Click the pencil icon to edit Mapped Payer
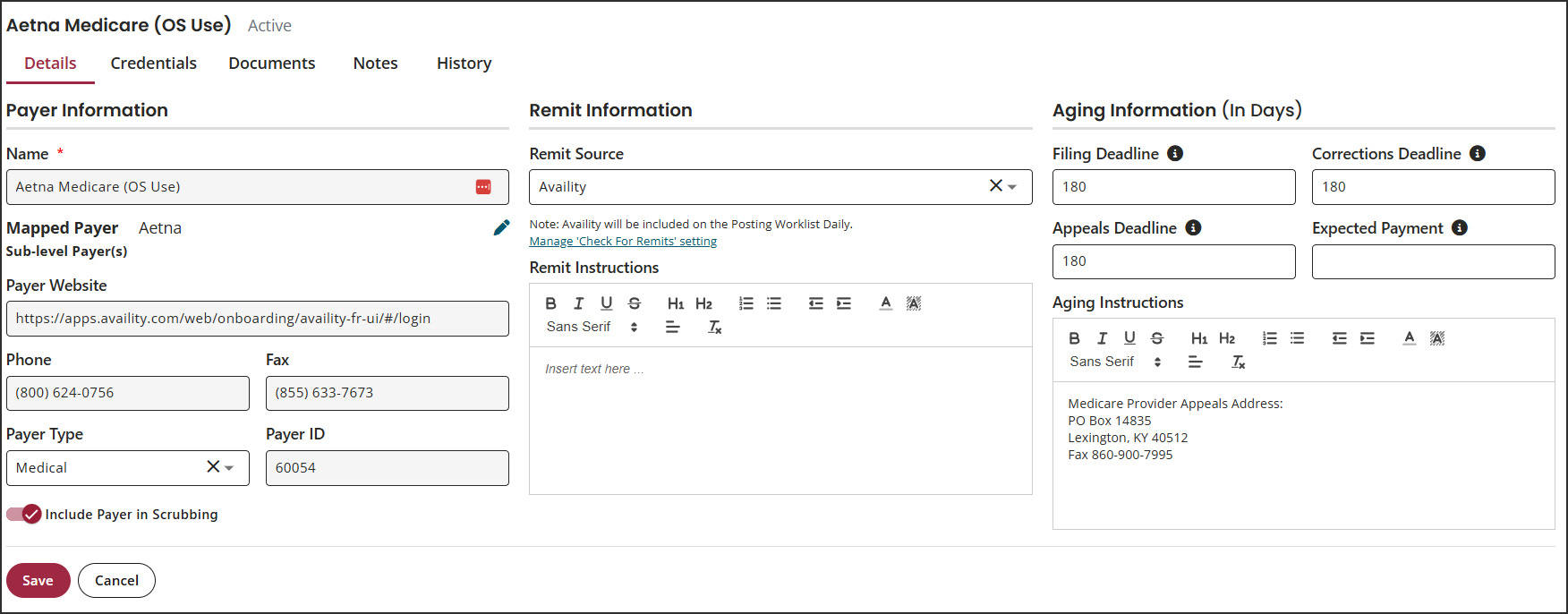Image resolution: width=1568 pixels, height=614 pixels. pyautogui.click(x=501, y=228)
